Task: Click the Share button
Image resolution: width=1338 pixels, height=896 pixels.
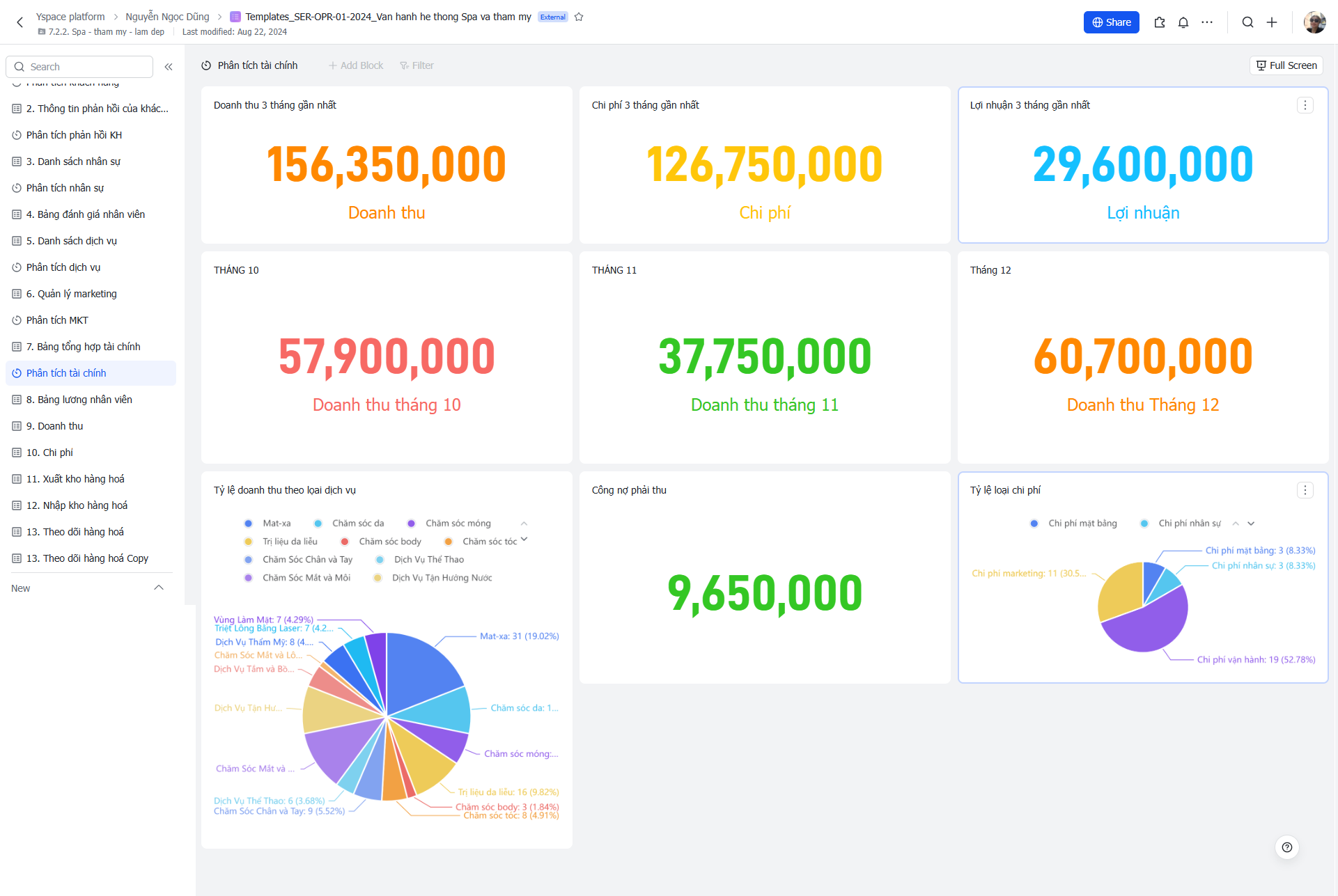Action: tap(1112, 22)
